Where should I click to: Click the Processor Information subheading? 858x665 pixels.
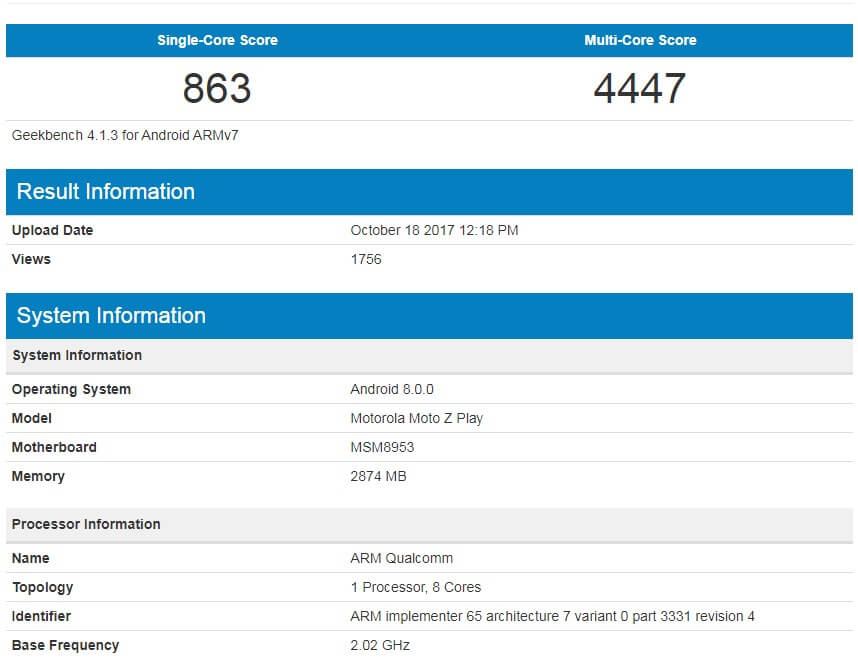click(x=86, y=524)
